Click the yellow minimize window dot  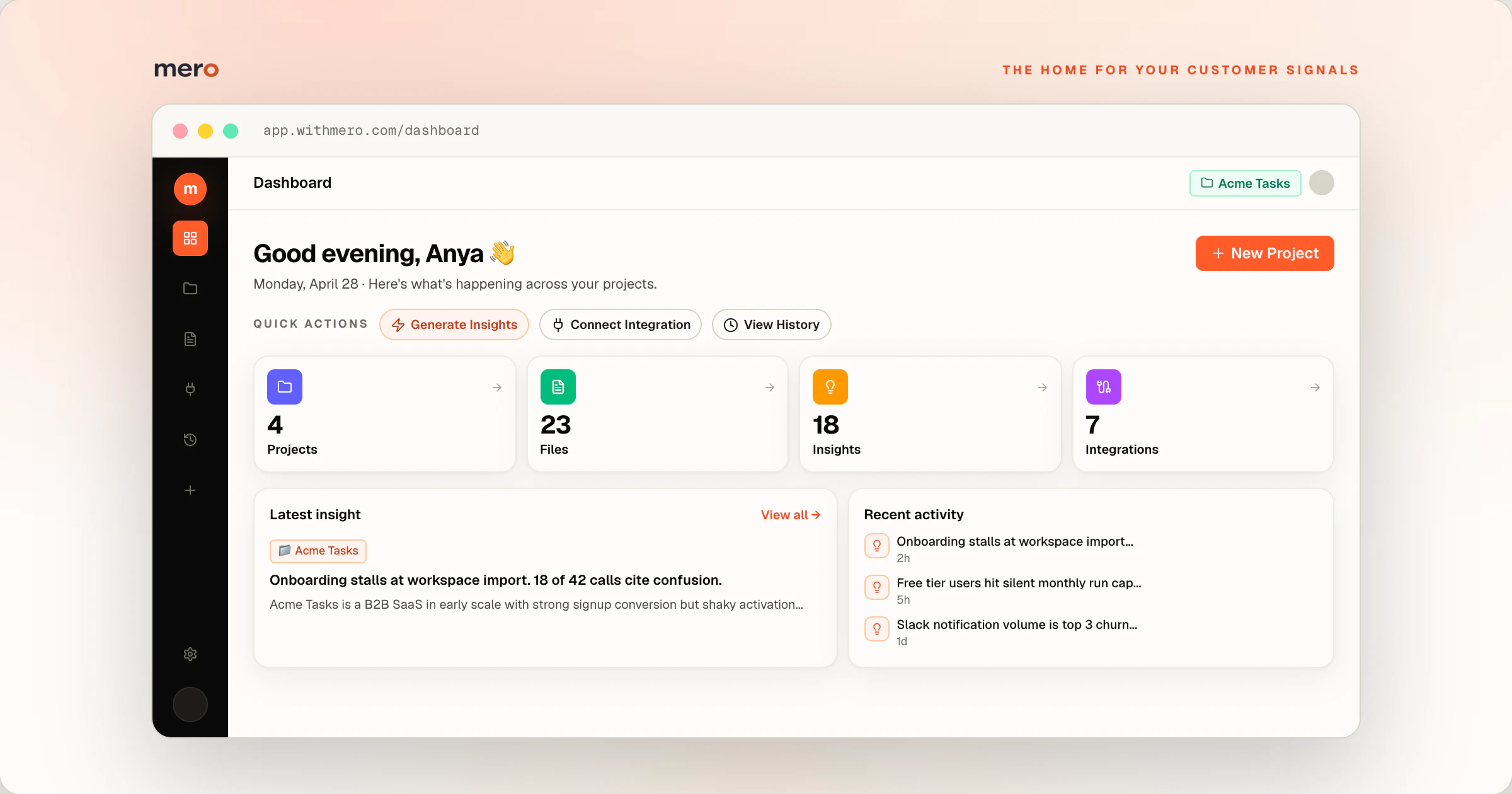pos(205,130)
